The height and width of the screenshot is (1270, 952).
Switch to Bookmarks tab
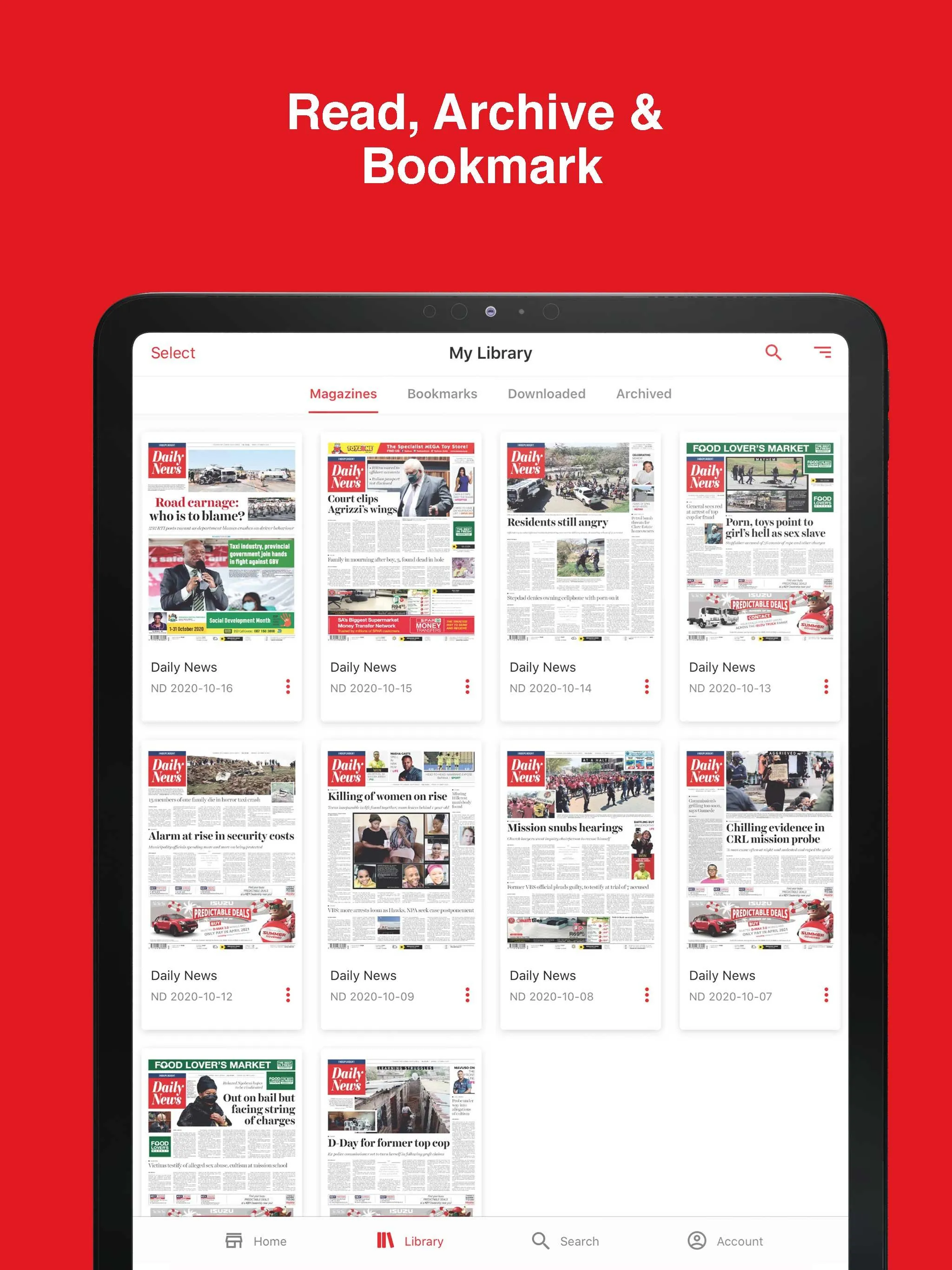tap(442, 393)
